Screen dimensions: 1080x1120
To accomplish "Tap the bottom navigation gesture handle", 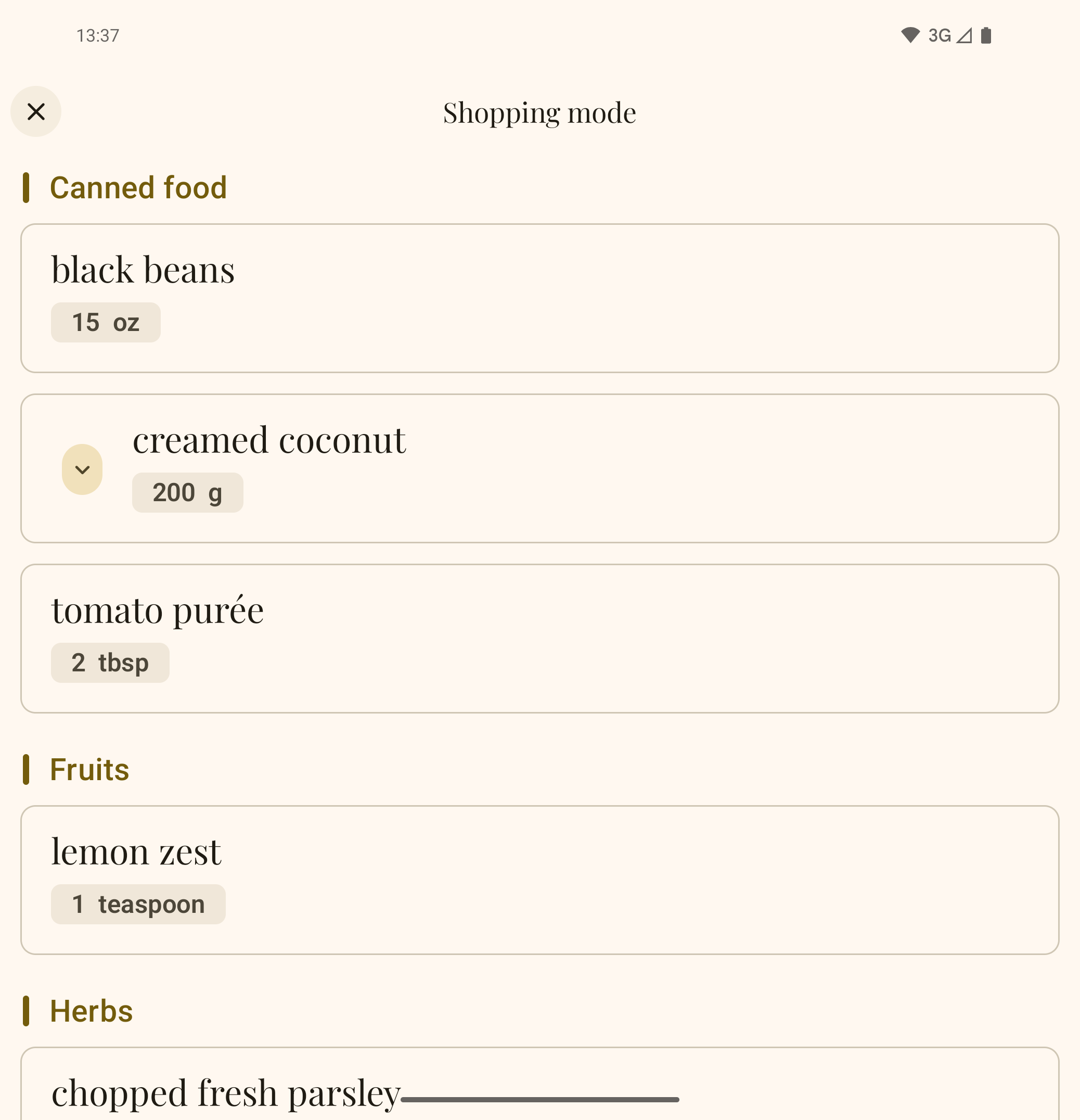I will [x=539, y=1099].
